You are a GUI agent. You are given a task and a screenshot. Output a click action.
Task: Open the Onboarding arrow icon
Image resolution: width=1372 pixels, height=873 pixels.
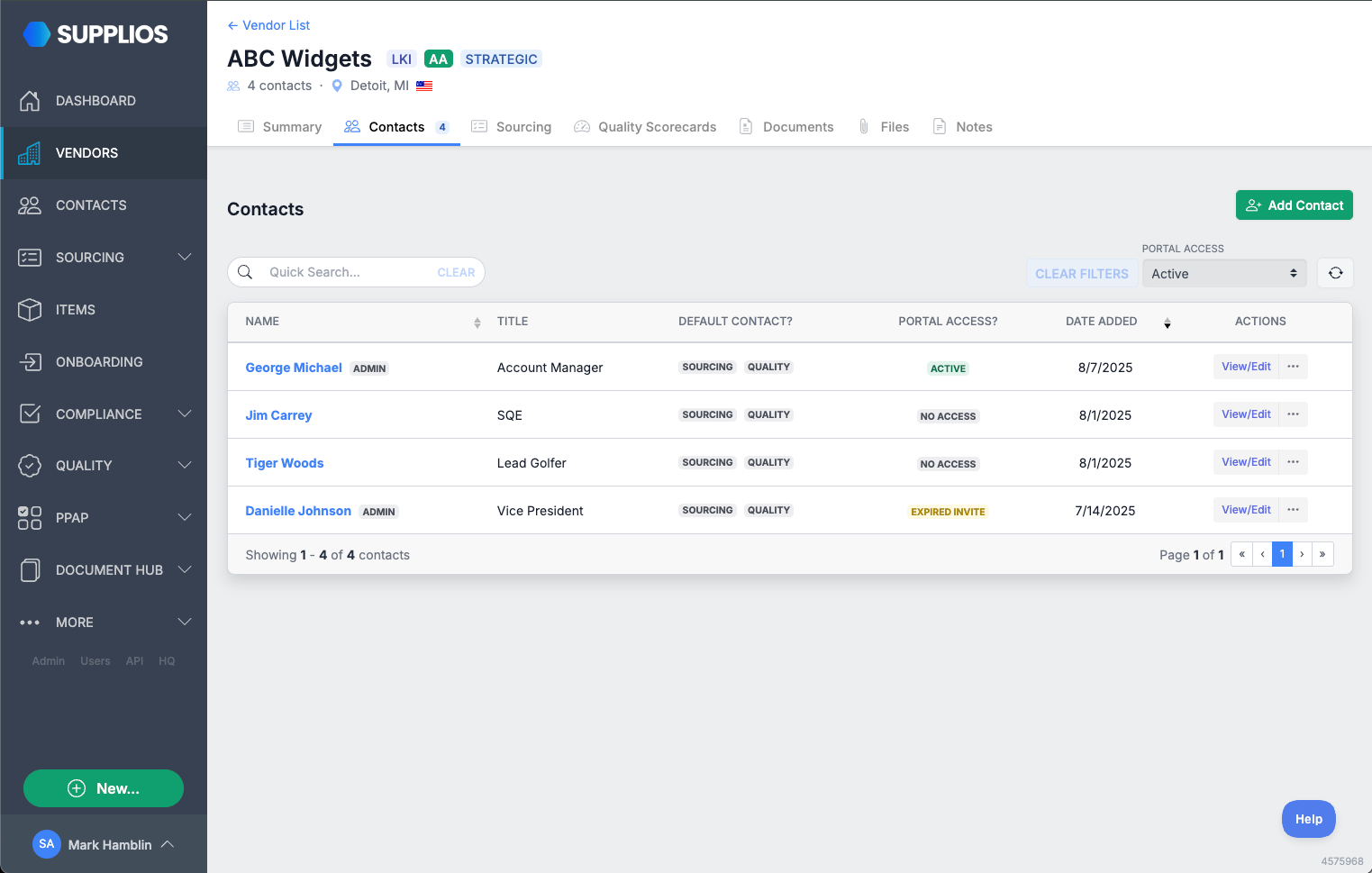point(30,362)
